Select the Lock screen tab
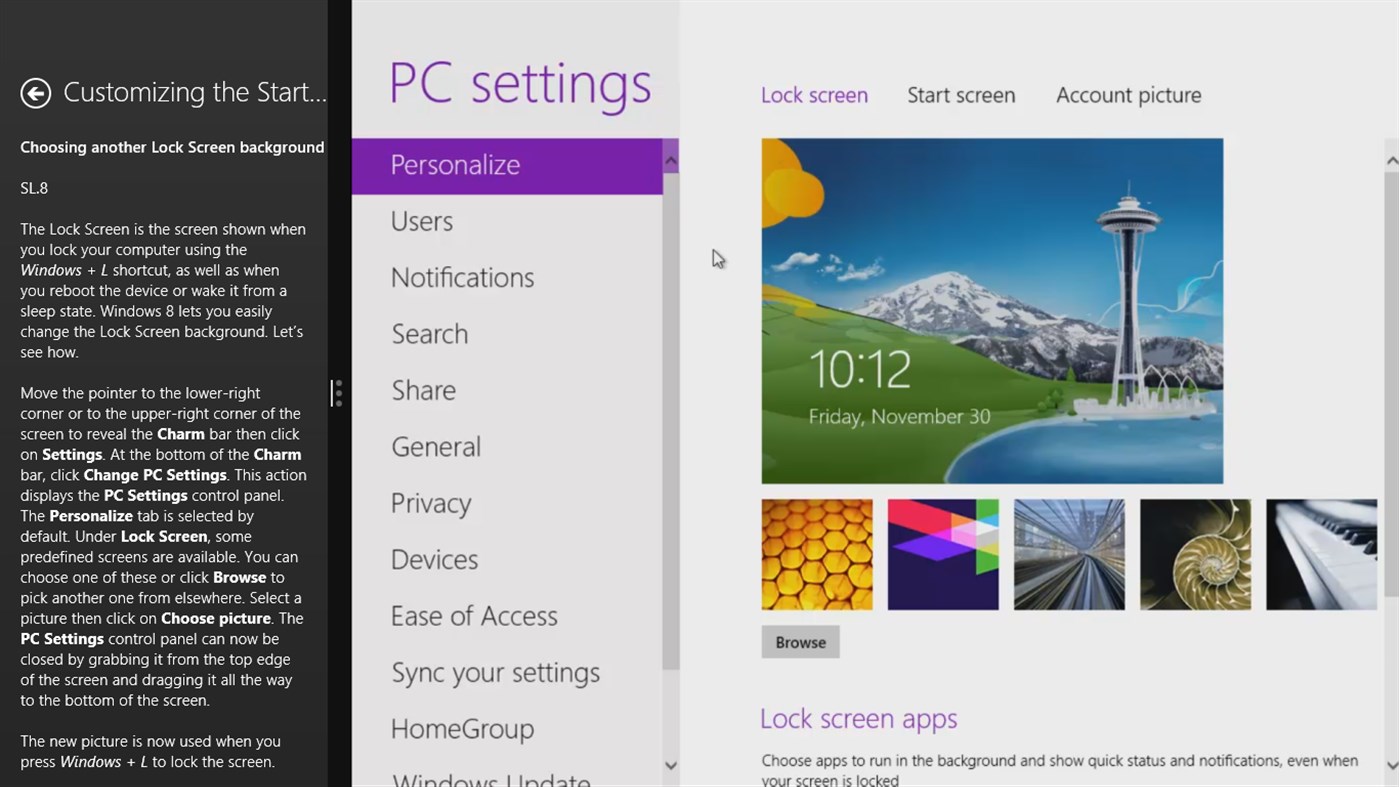 click(x=814, y=95)
